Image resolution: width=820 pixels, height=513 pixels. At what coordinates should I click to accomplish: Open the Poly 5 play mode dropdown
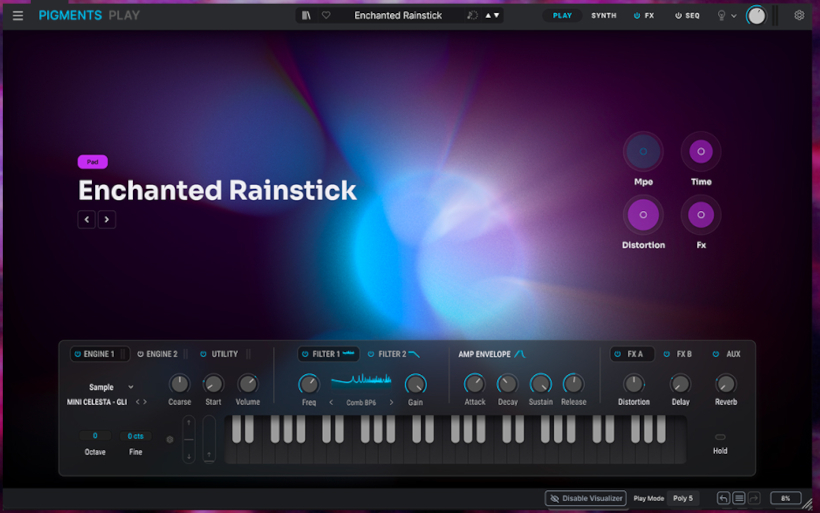683,498
